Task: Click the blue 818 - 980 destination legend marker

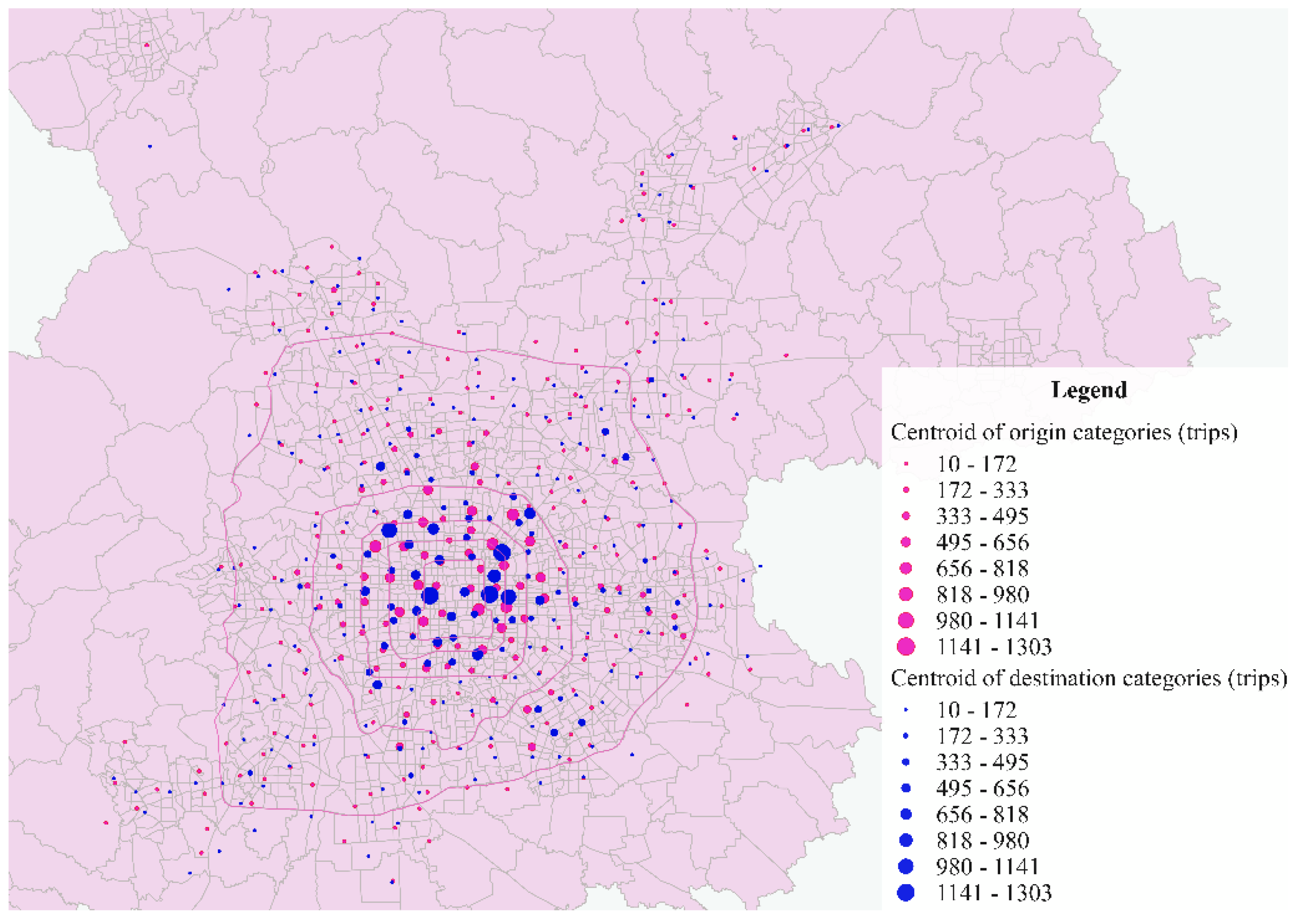Action: coord(906,841)
